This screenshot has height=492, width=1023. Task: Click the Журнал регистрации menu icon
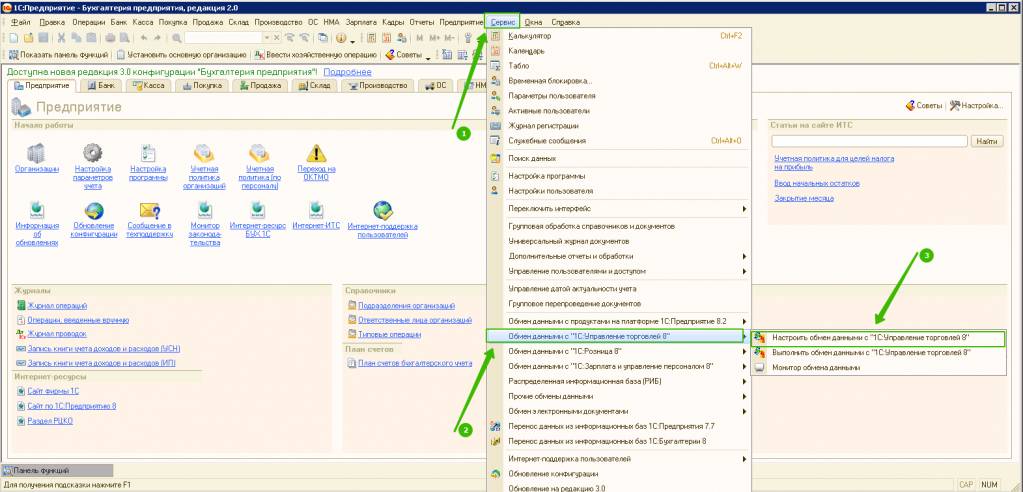(x=495, y=126)
